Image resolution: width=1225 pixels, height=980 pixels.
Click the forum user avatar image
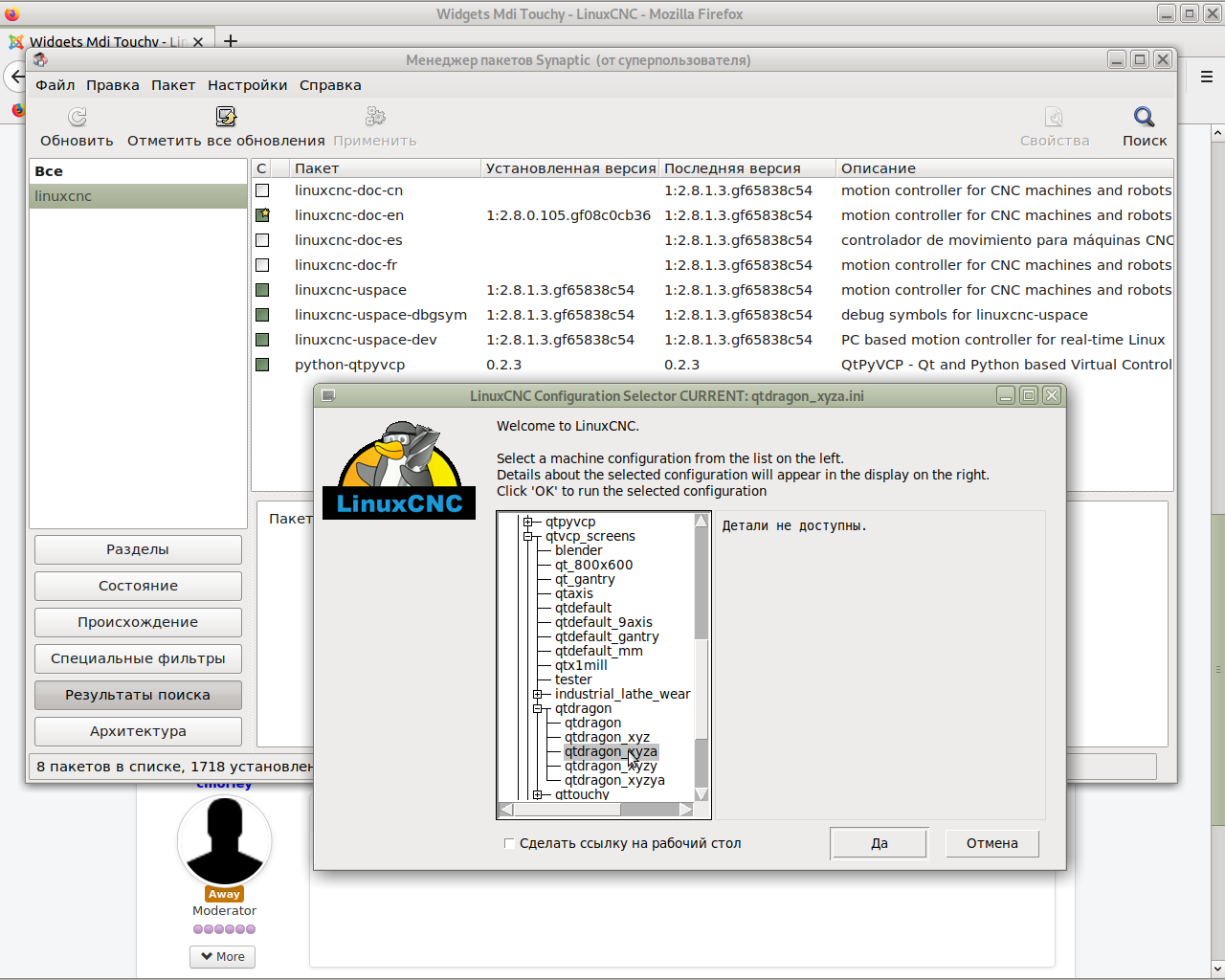pyautogui.click(x=225, y=840)
